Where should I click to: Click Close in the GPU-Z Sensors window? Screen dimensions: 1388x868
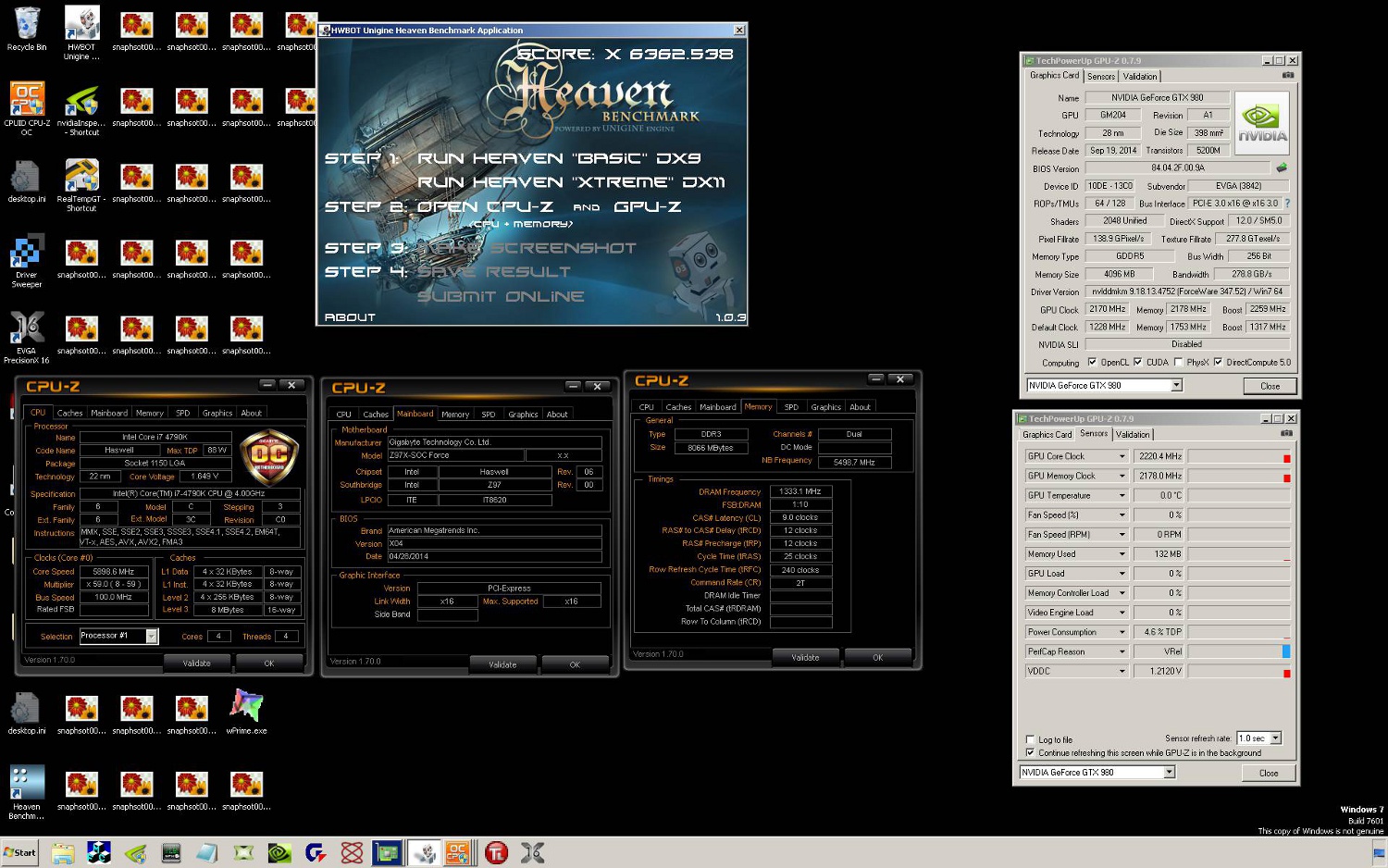click(x=1269, y=773)
